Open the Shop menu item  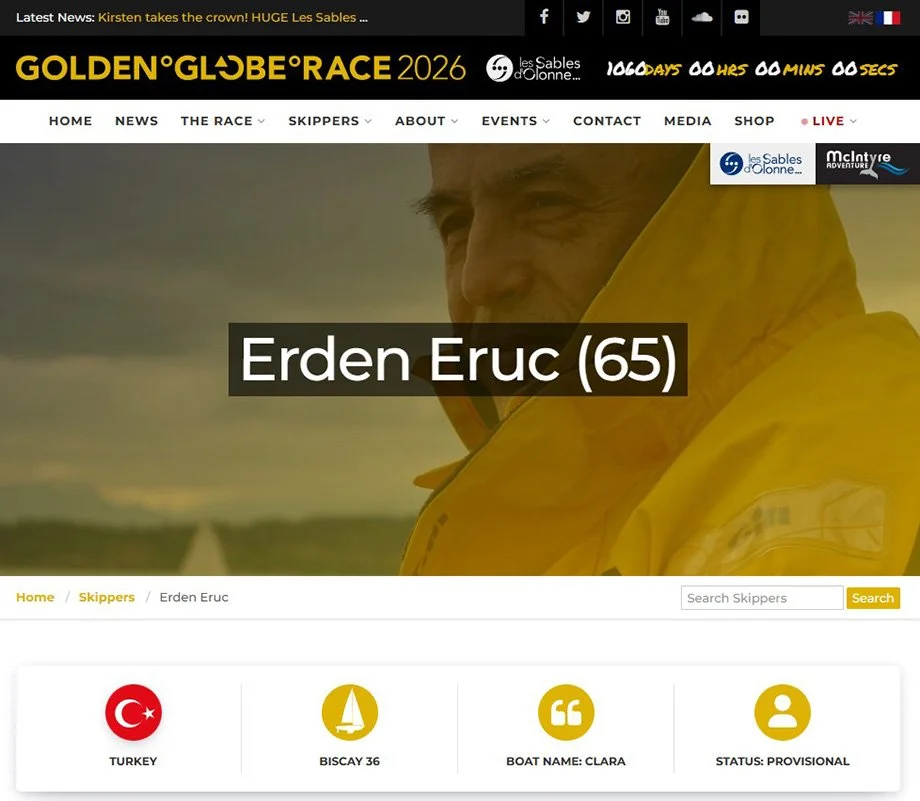(755, 121)
